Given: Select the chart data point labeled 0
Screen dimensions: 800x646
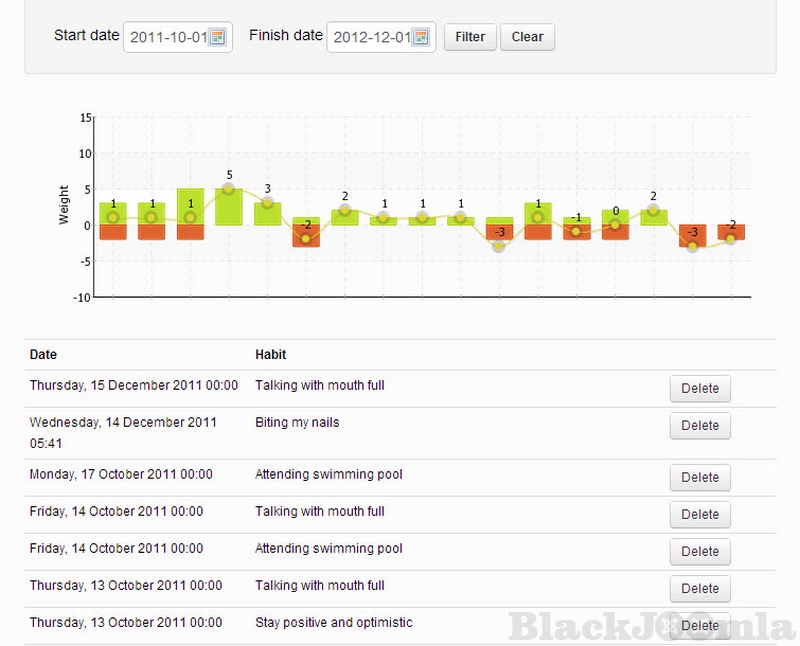Looking at the screenshot, I should tap(615, 225).
